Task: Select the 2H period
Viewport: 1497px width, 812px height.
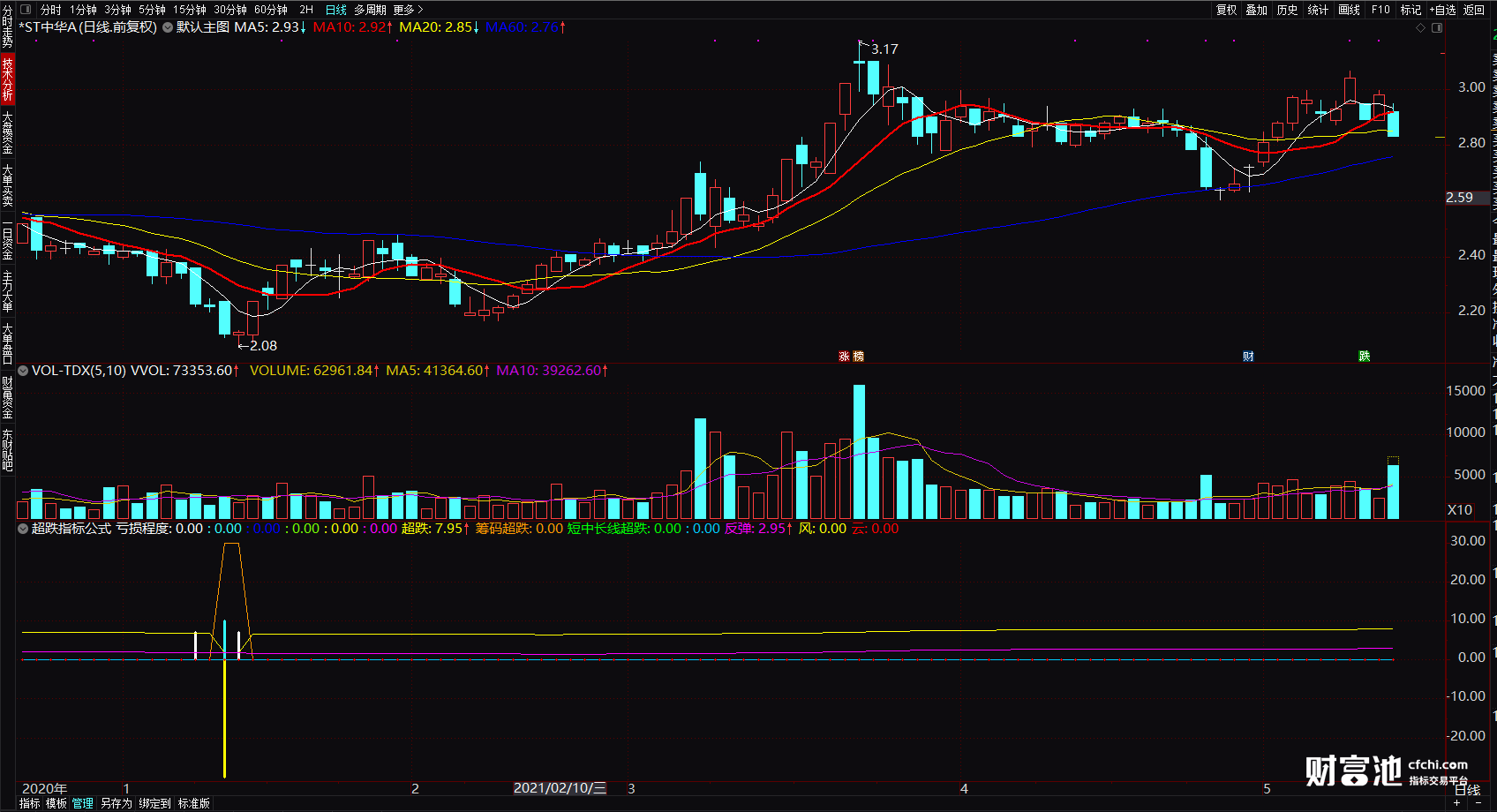Action: click(x=306, y=10)
